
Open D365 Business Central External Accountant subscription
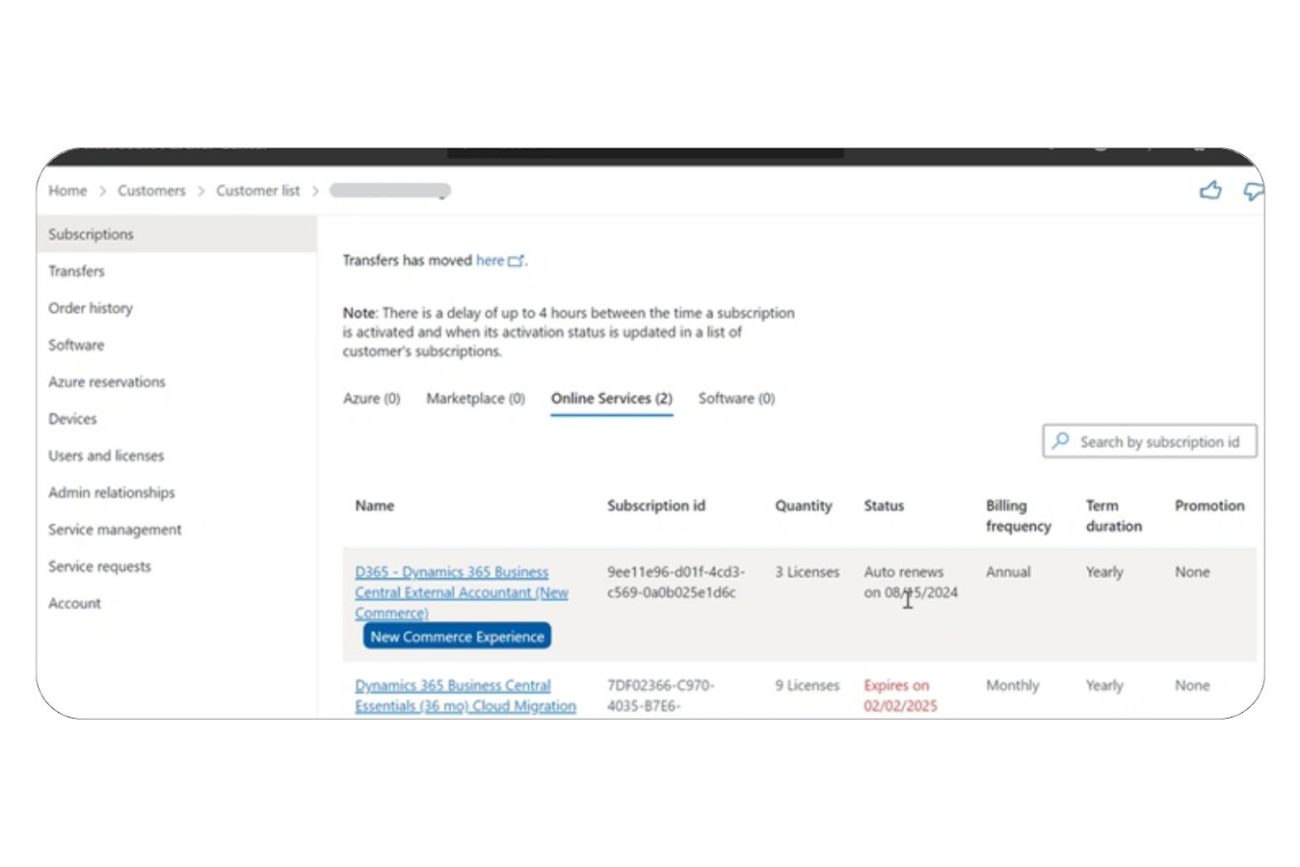(x=462, y=592)
